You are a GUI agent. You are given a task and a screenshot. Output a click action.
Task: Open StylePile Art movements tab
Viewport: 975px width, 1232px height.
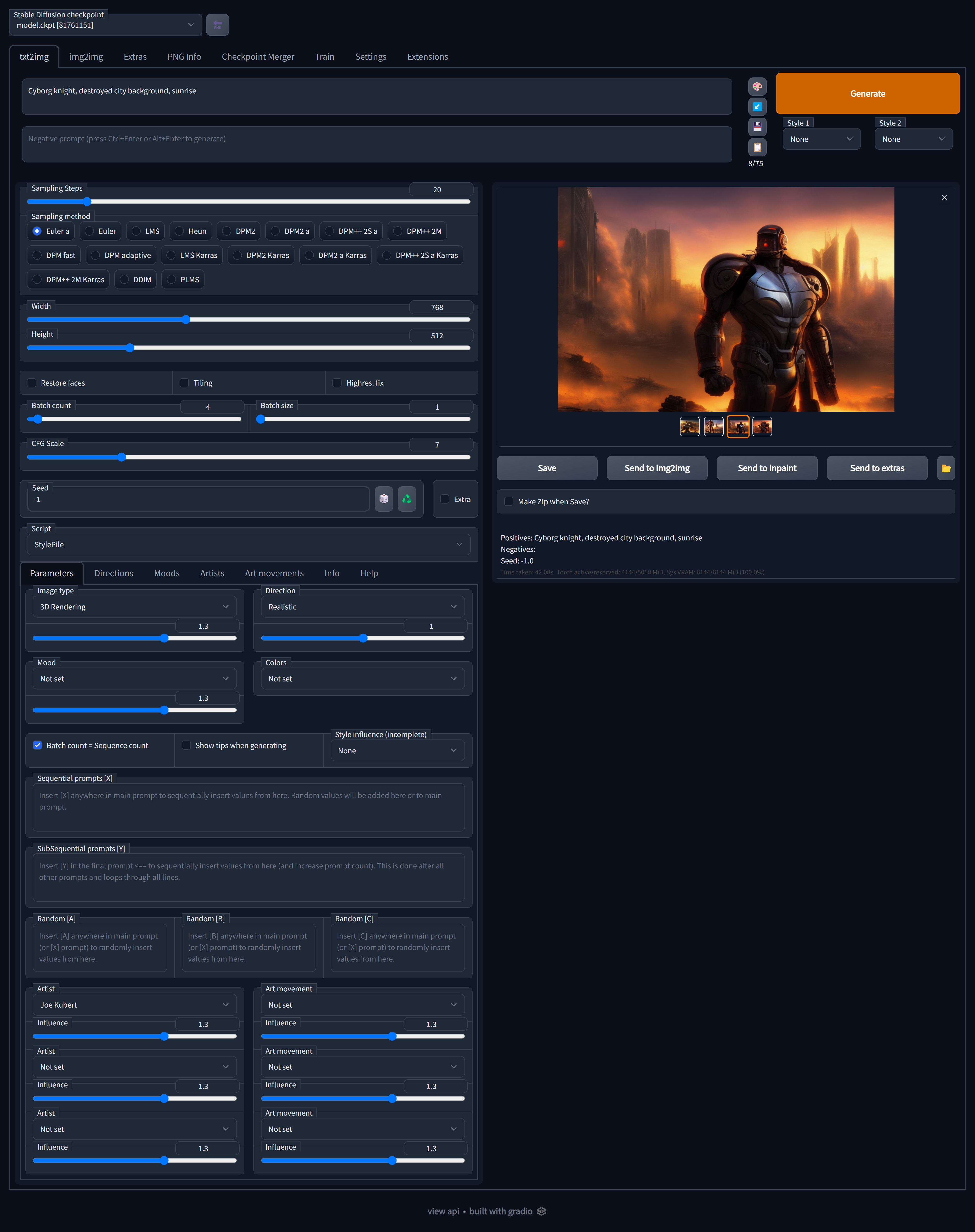[x=275, y=573]
